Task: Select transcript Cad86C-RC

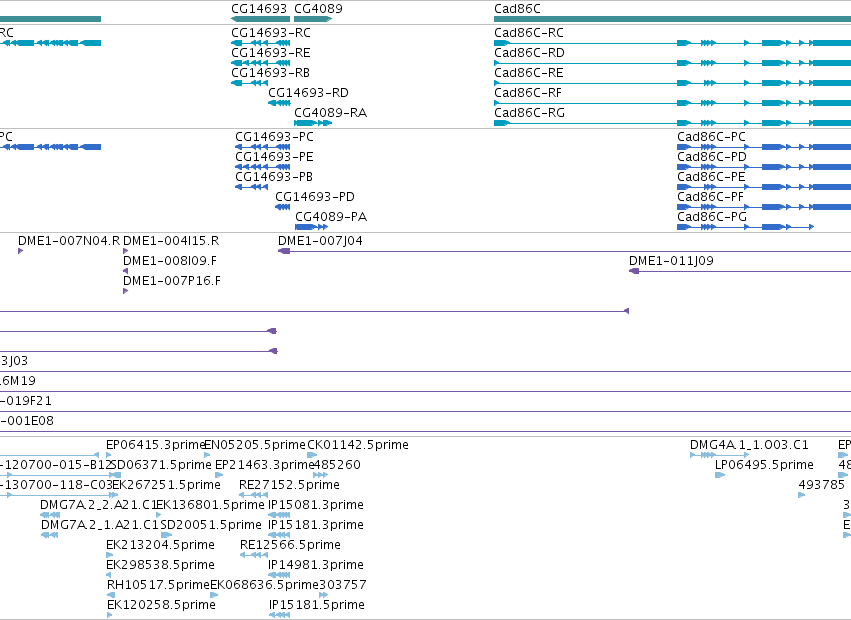Action: point(529,33)
